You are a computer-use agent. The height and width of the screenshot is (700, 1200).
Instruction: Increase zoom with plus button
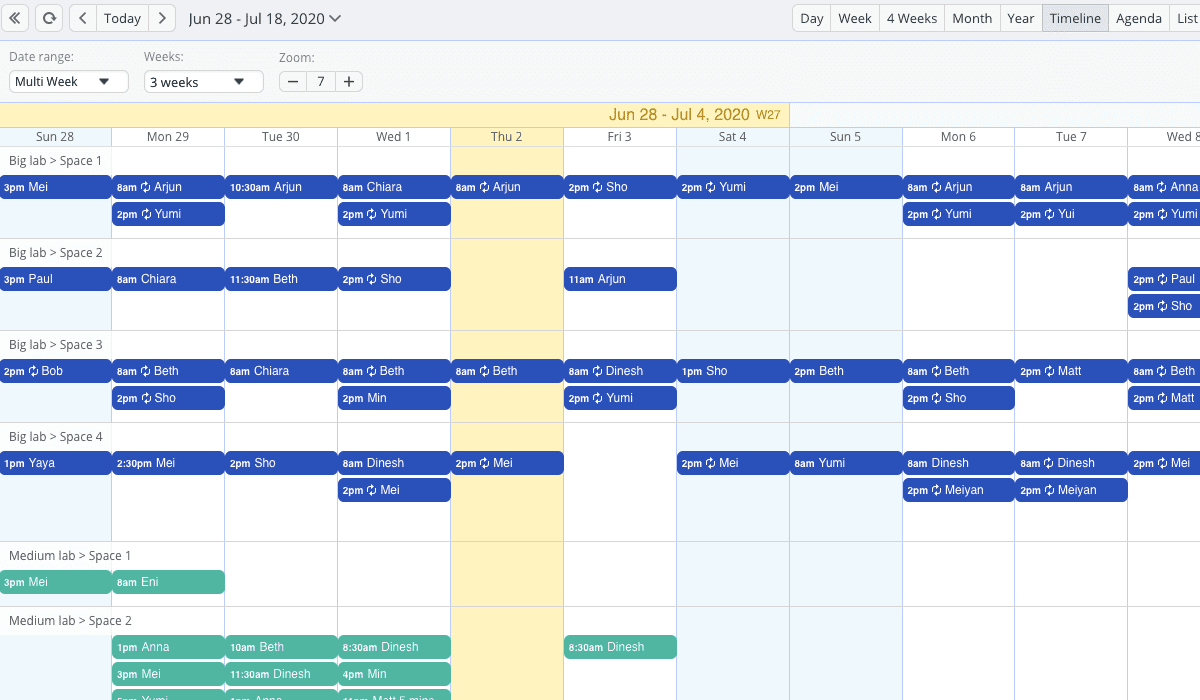click(348, 82)
